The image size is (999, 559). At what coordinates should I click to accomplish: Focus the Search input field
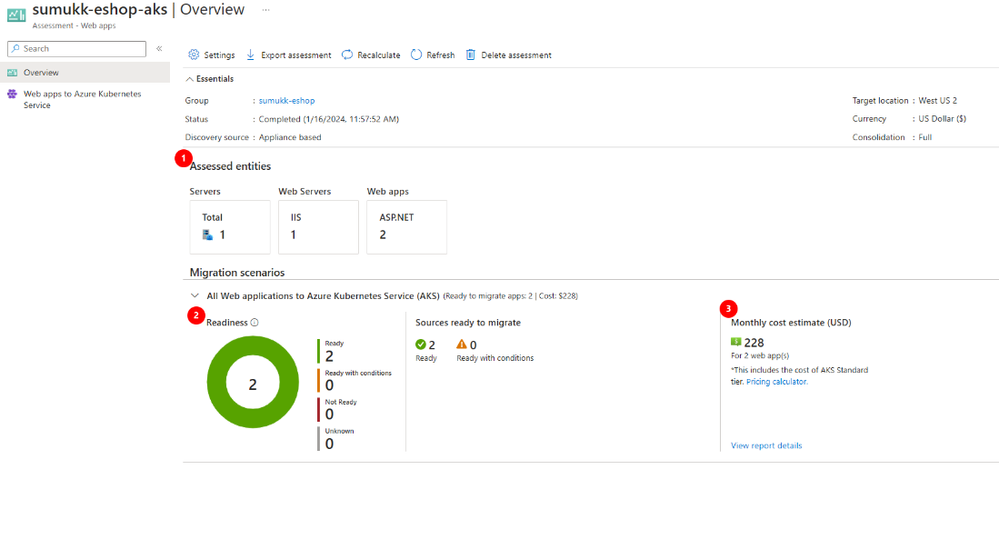76,48
